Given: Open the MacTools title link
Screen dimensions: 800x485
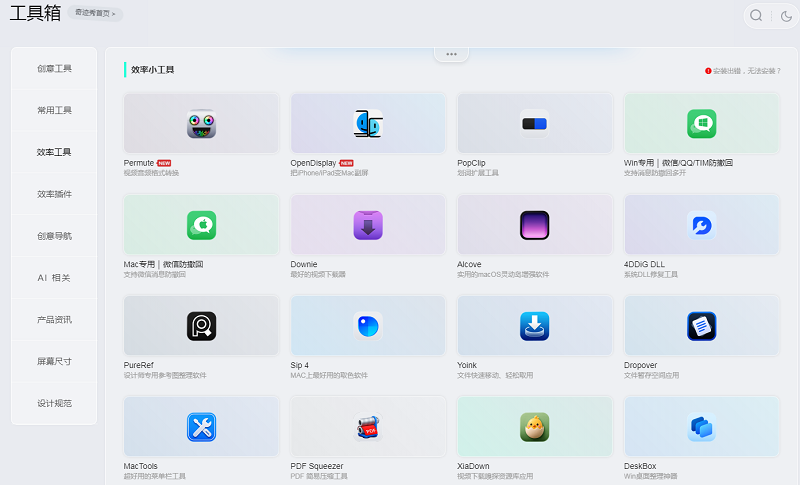Looking at the screenshot, I should coord(140,466).
